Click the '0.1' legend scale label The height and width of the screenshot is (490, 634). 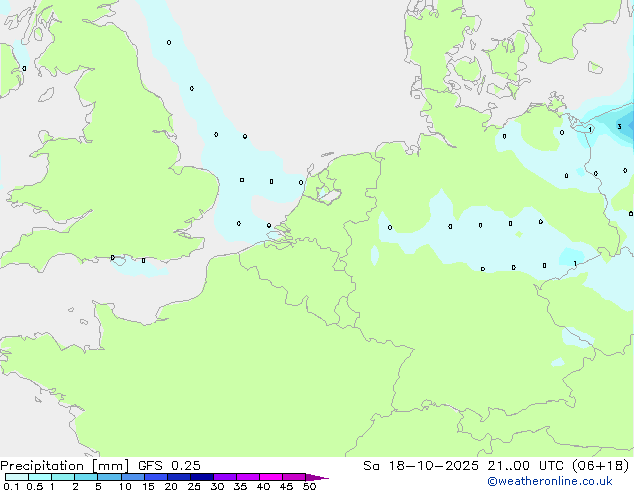tap(11, 486)
